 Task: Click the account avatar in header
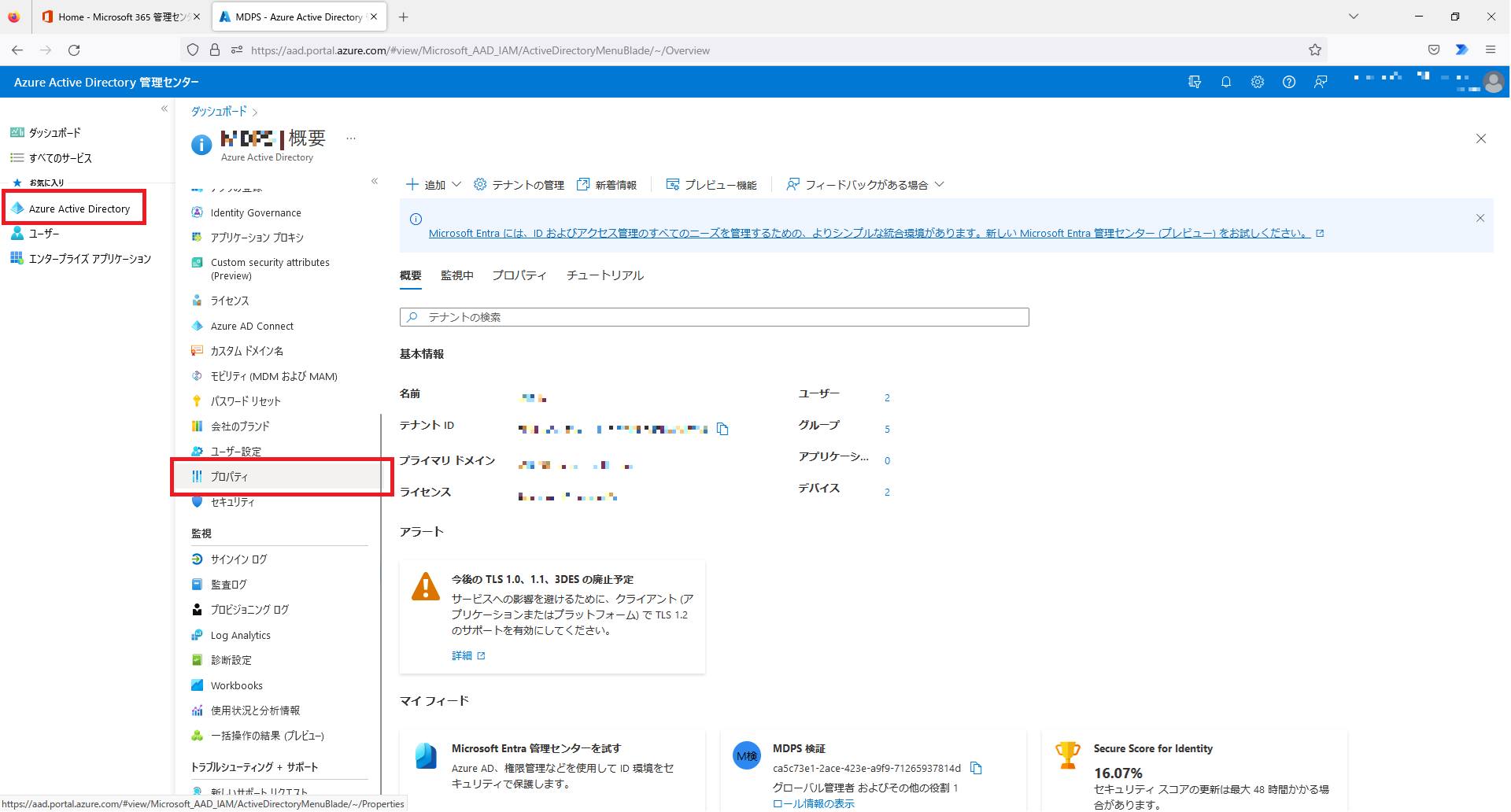[x=1493, y=82]
